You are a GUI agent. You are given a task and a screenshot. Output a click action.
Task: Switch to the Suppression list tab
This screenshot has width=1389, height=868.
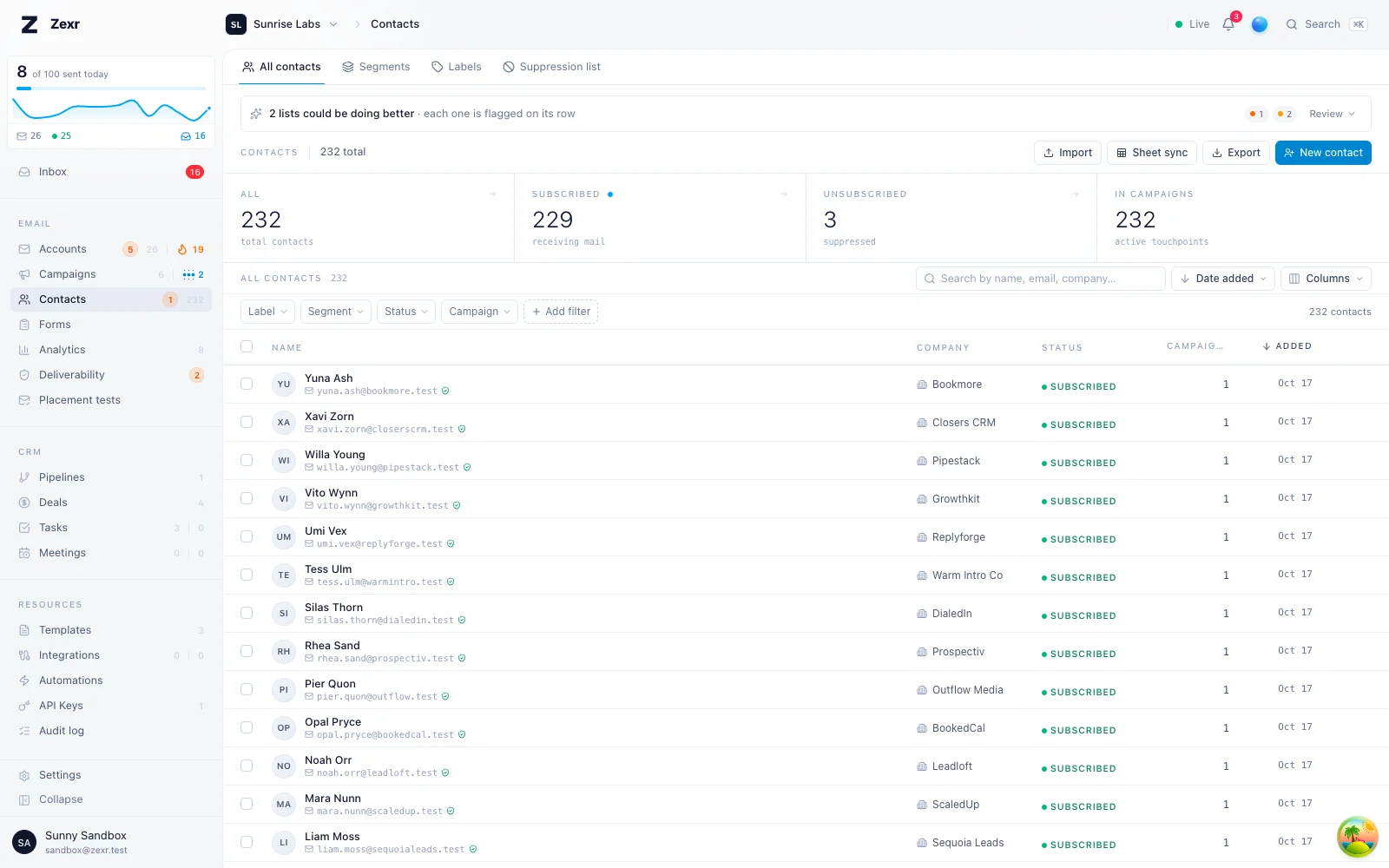tap(552, 67)
